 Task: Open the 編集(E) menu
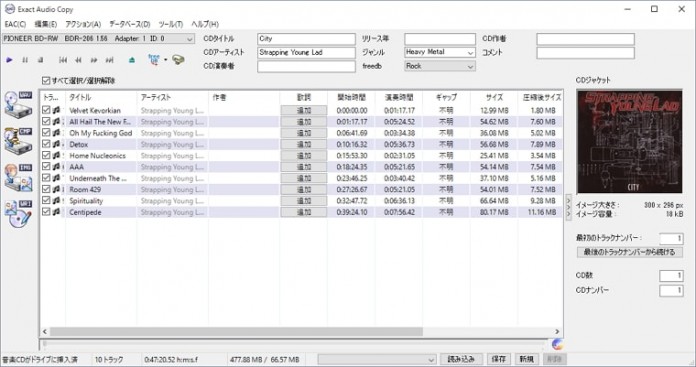pyautogui.click(x=46, y=24)
